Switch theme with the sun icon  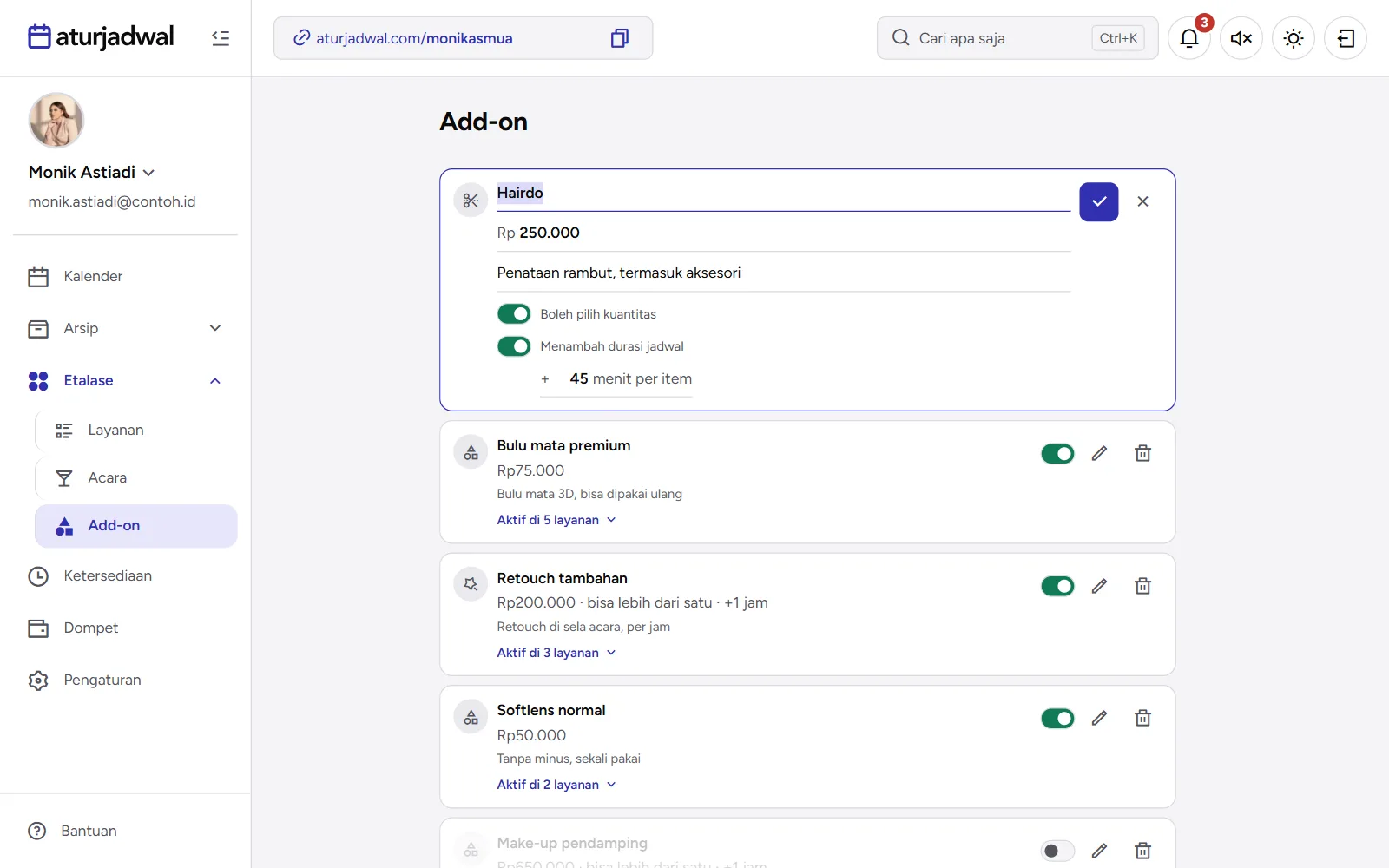1294,38
